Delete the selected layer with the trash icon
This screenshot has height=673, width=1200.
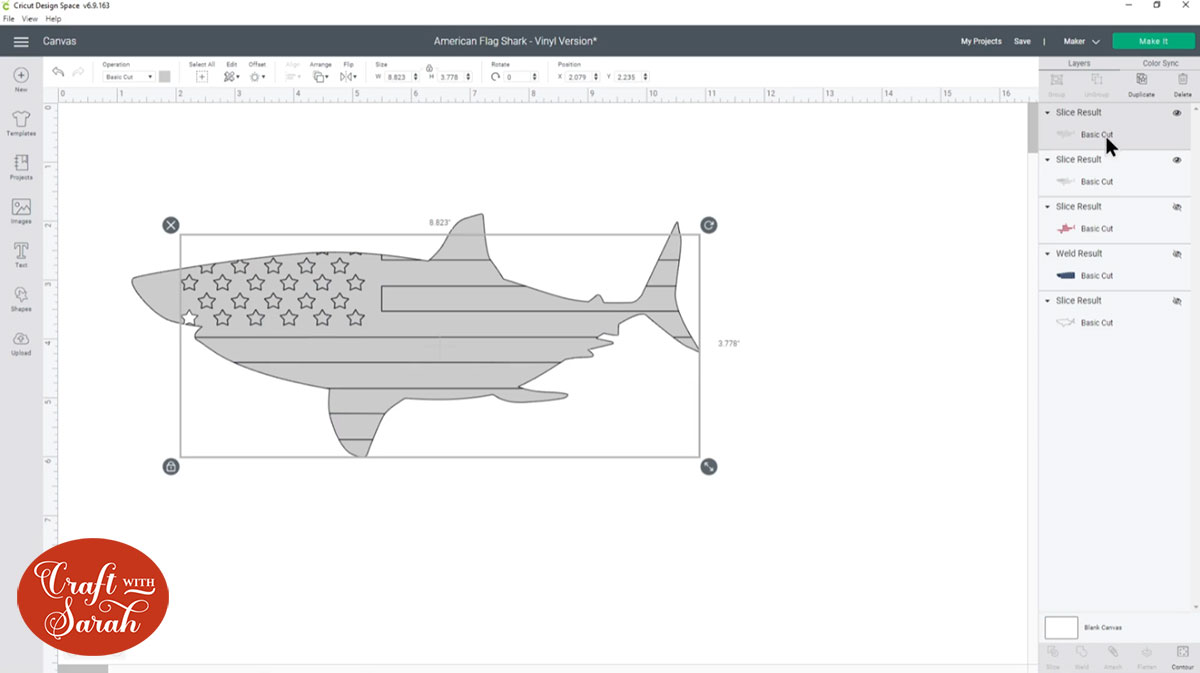coord(1183,84)
